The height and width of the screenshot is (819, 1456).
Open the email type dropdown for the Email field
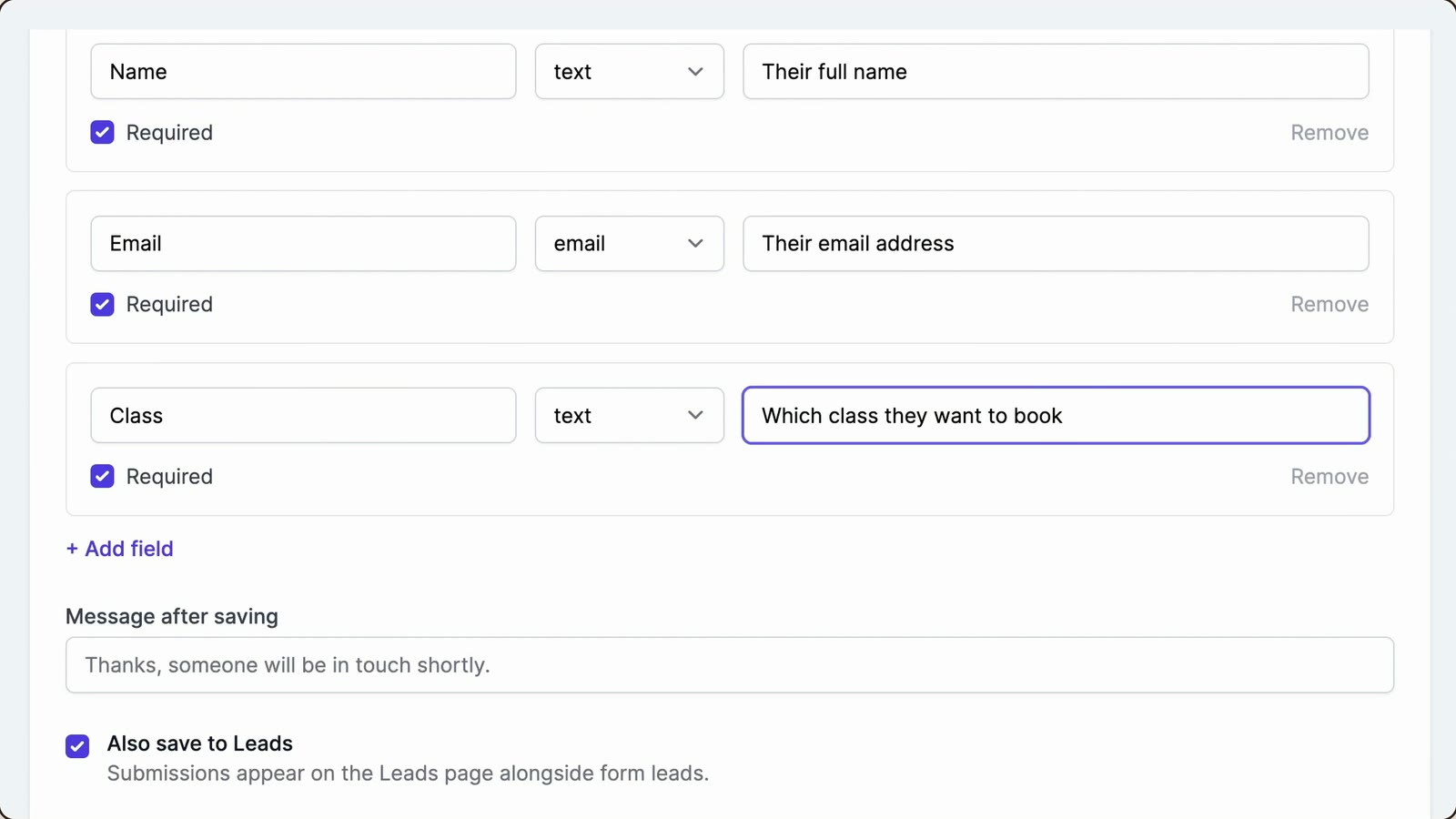630,244
